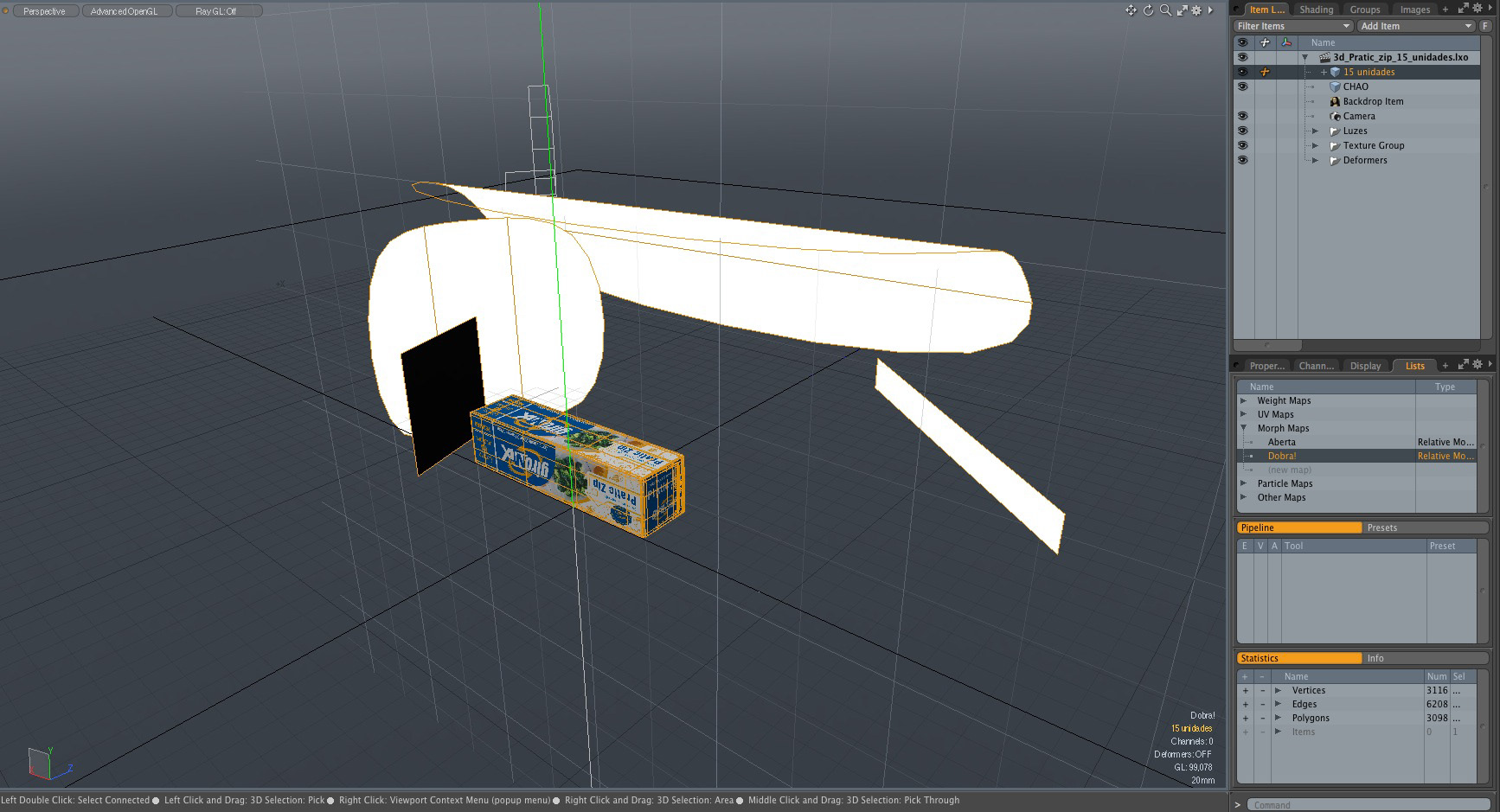Viewport: 1500px width, 812px height.
Task: Toggle visibility of the Camera item
Action: pyautogui.click(x=1242, y=116)
